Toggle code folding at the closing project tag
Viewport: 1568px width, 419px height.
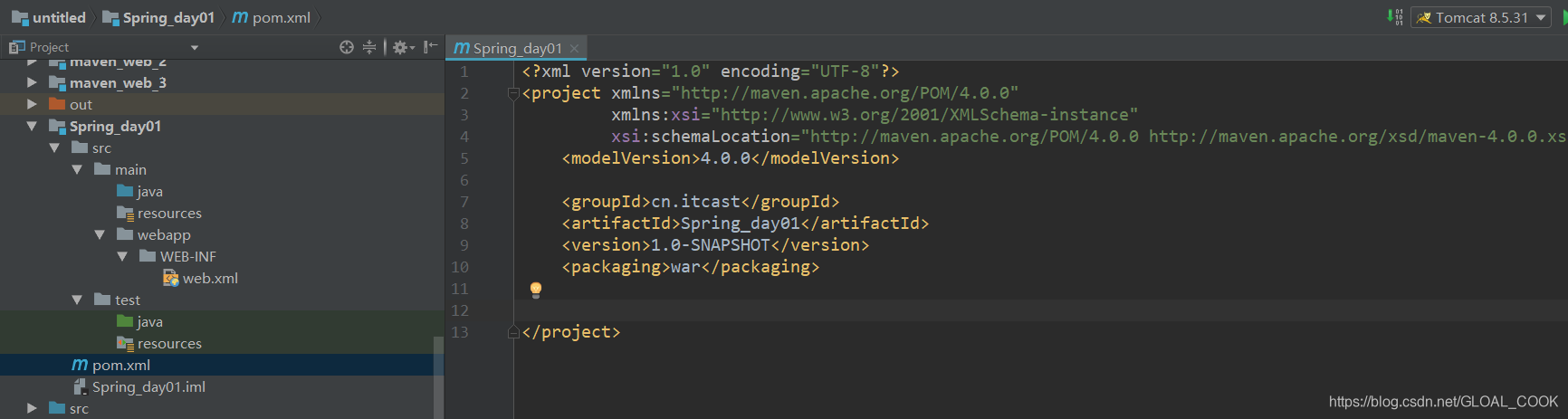tap(513, 332)
